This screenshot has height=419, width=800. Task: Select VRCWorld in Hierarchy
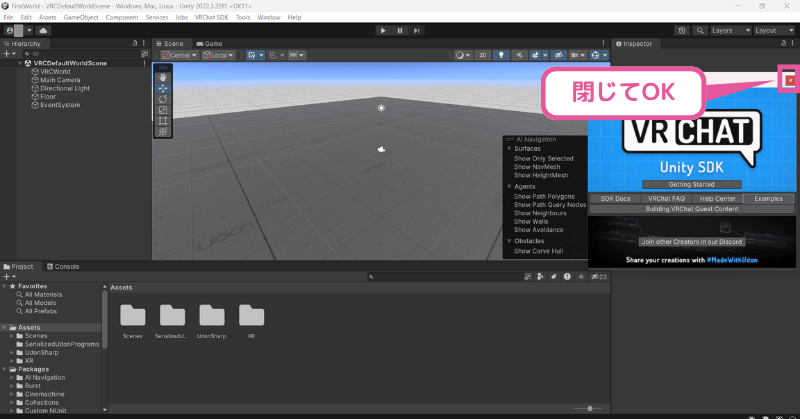coord(55,72)
